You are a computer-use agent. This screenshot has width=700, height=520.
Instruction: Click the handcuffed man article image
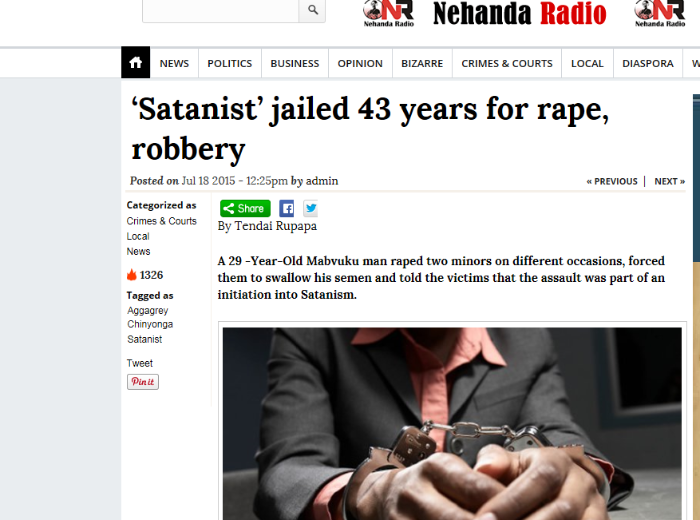[452, 424]
